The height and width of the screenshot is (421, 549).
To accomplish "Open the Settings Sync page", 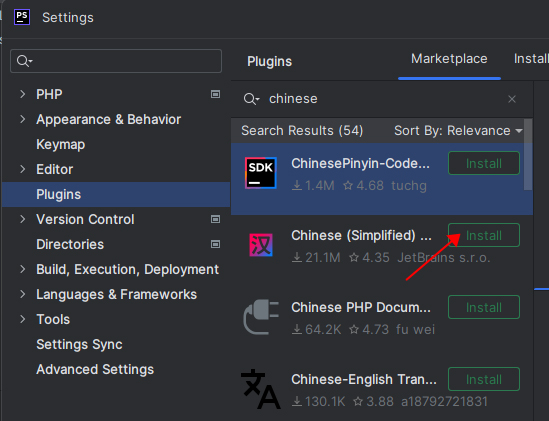I will click(x=79, y=344).
